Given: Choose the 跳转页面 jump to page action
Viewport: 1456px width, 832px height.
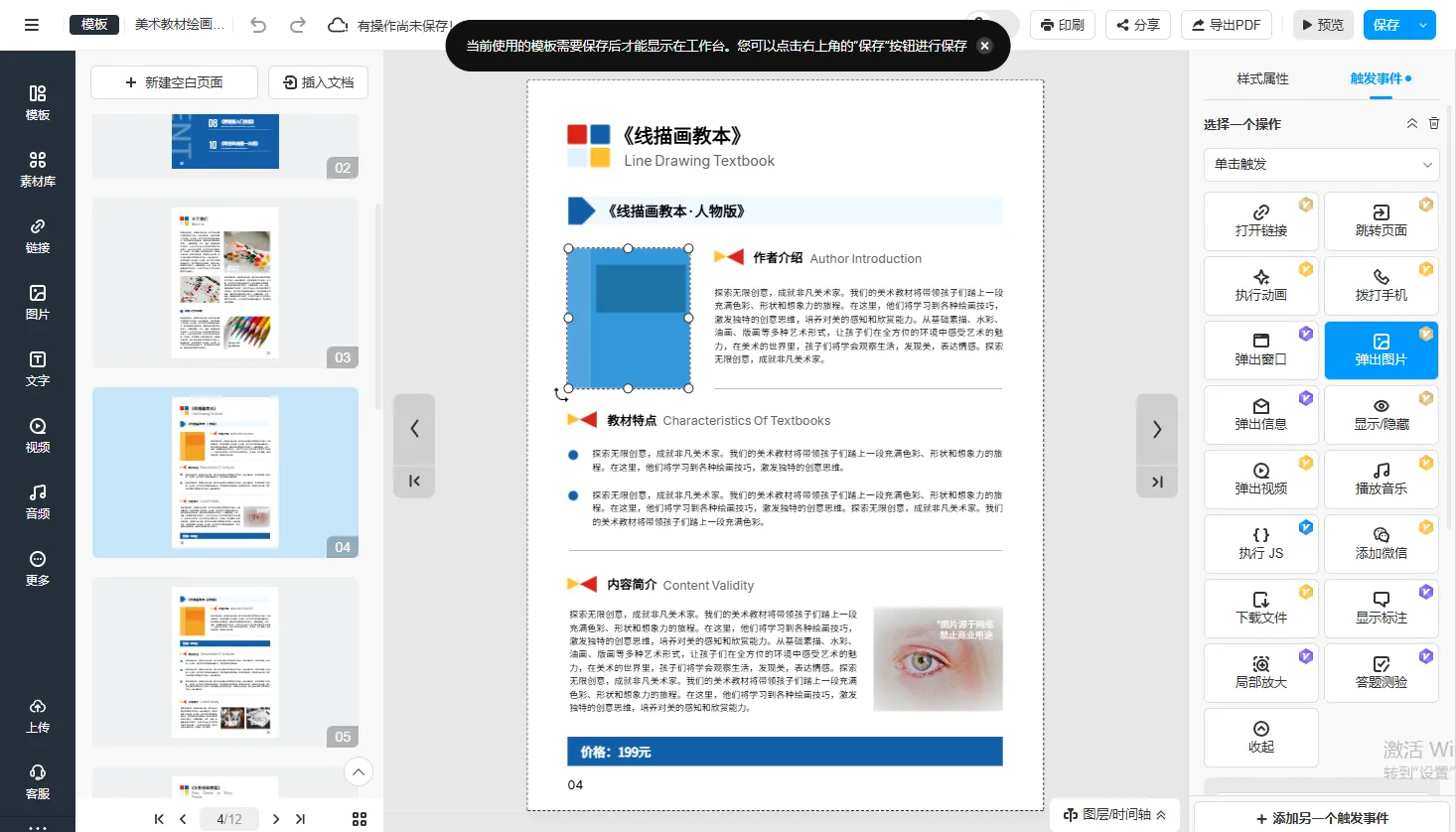Looking at the screenshot, I should click(1382, 221).
